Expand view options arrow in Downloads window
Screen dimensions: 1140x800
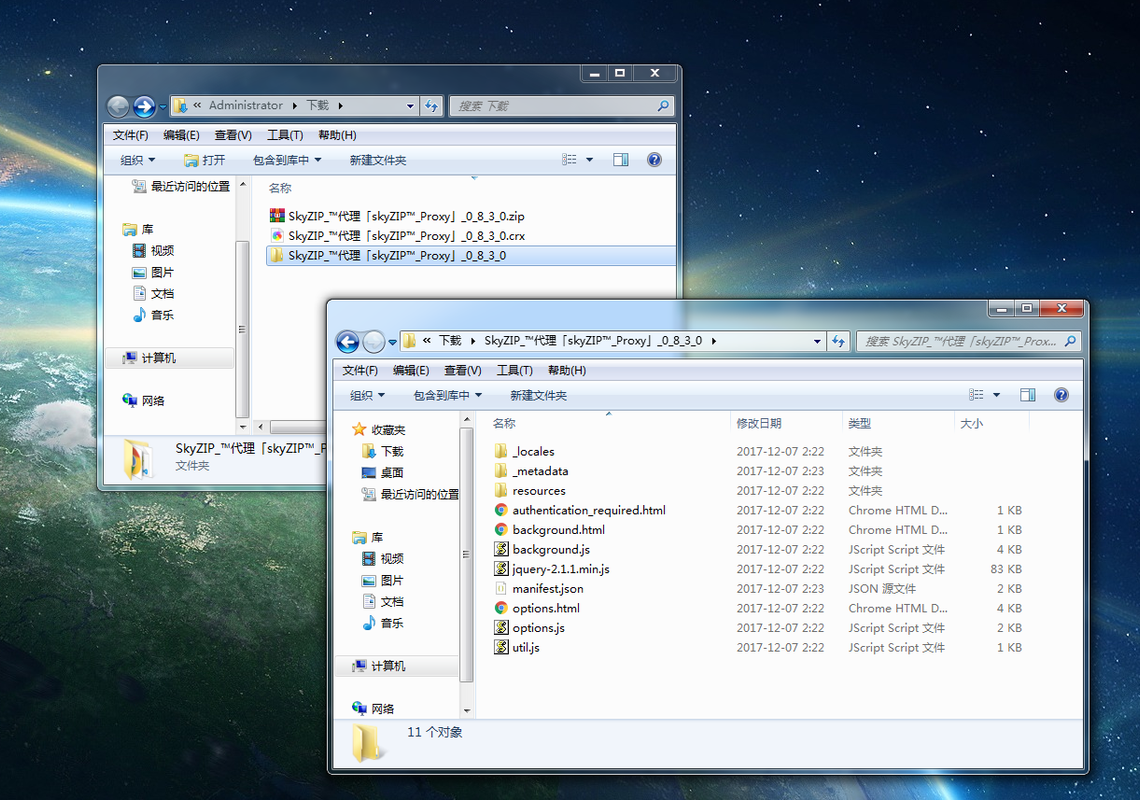[x=590, y=160]
